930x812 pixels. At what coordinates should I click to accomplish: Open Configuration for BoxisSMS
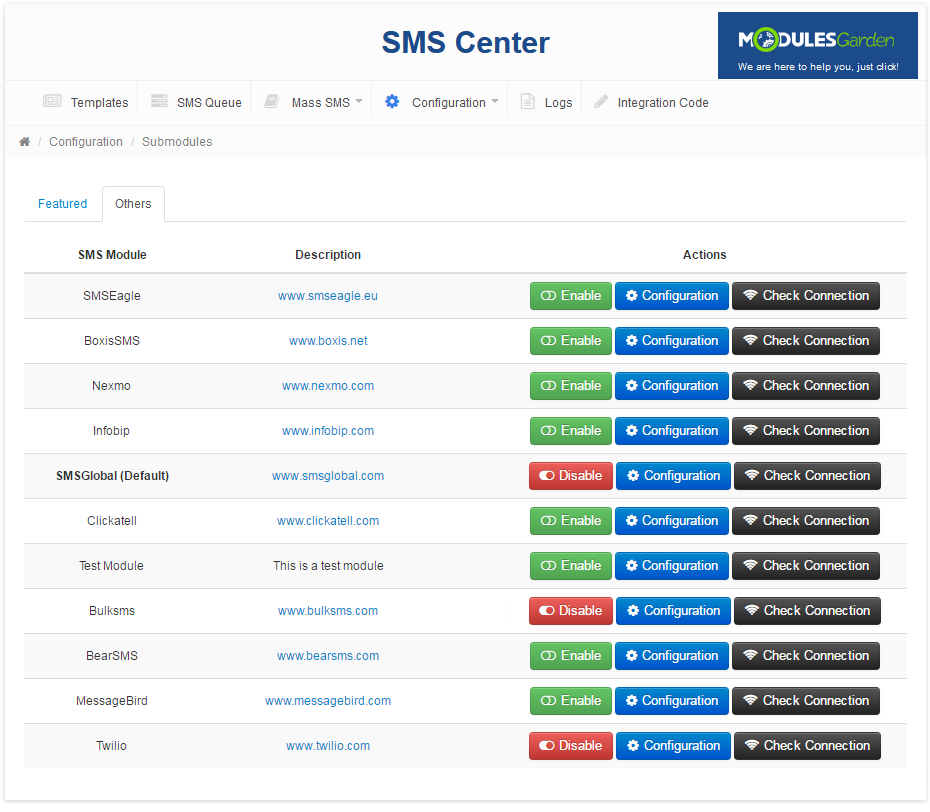tap(671, 341)
